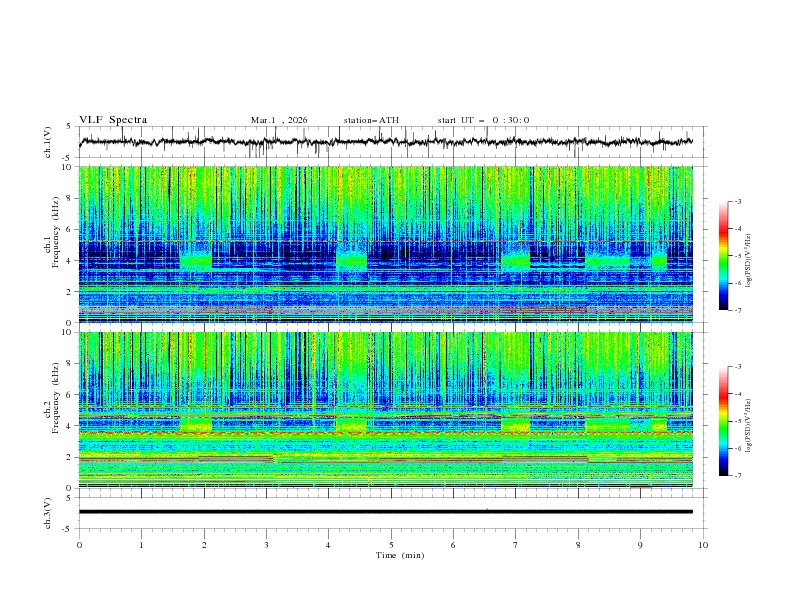Screen dimensions: 792x612
Task: Click the log(PSD) label beside ch.2 colorbar
Action: point(749,426)
